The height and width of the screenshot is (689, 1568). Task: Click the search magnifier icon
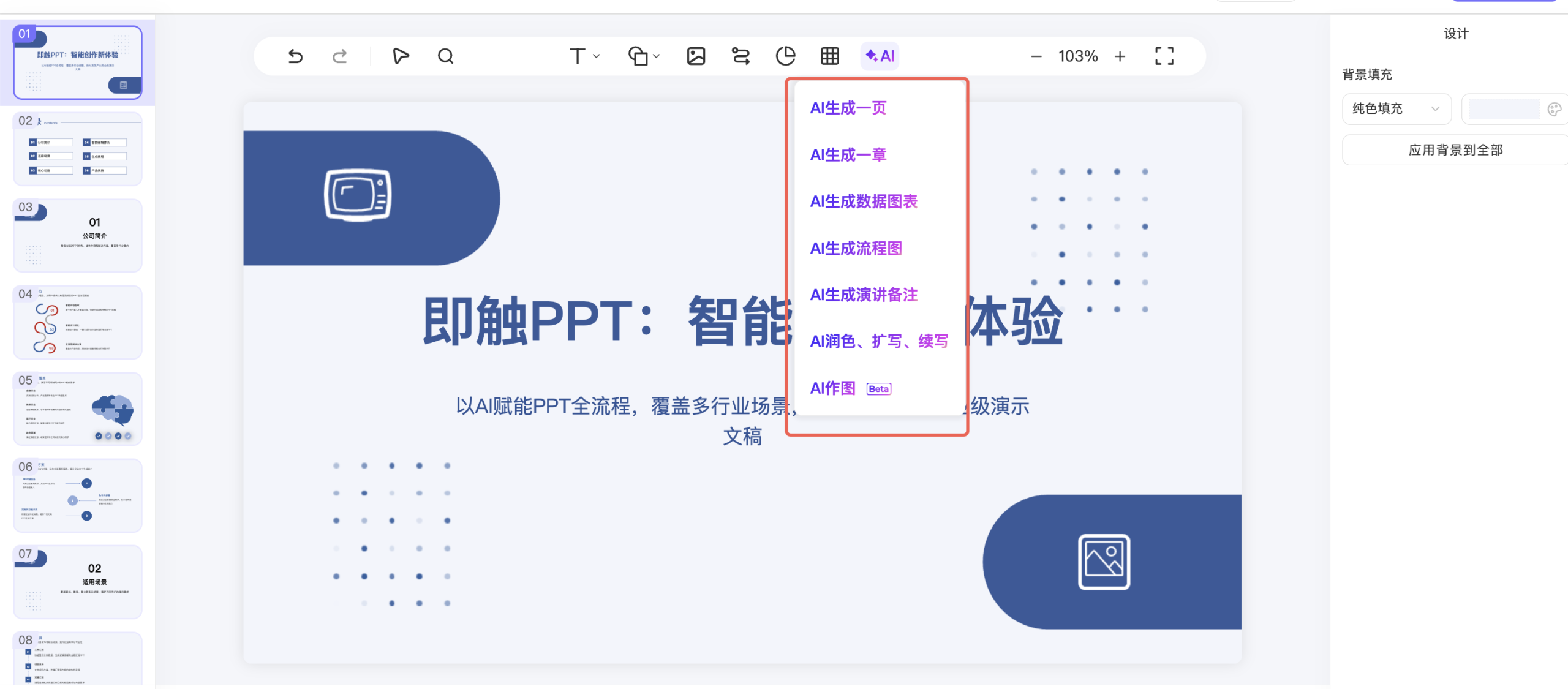coord(445,56)
